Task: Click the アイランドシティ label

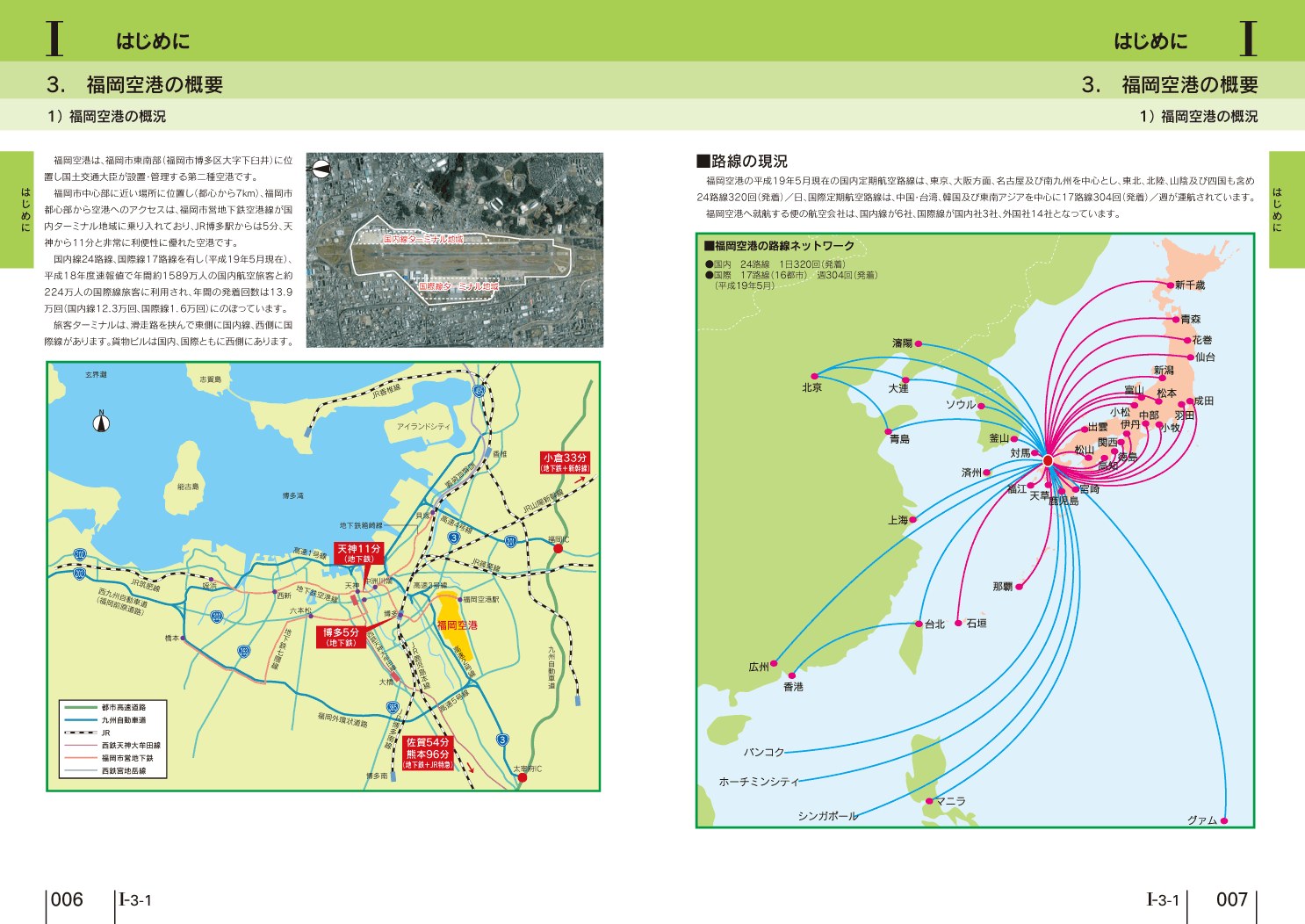Action: pos(423,426)
